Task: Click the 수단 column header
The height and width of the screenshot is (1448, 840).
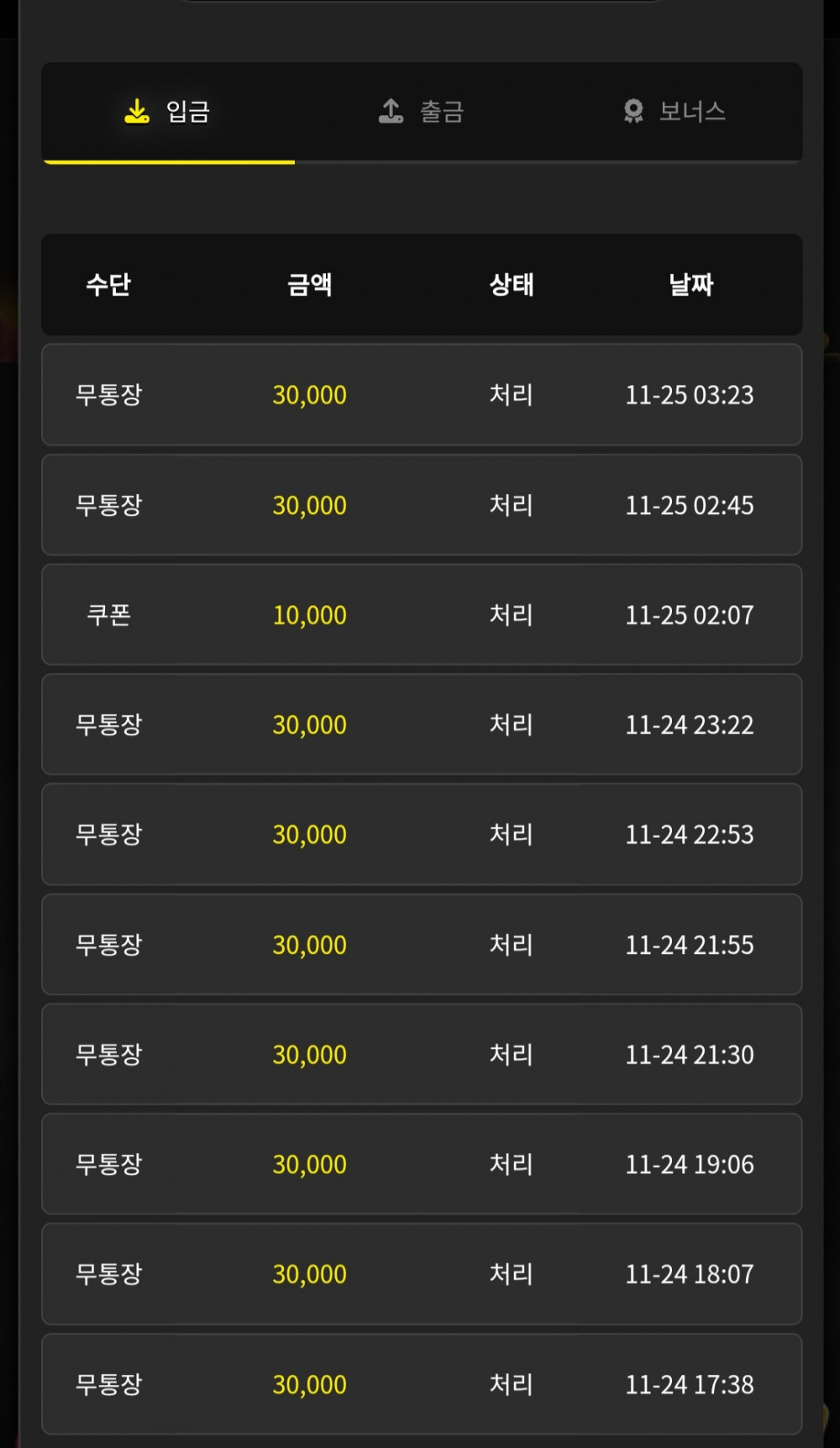Action: point(108,284)
